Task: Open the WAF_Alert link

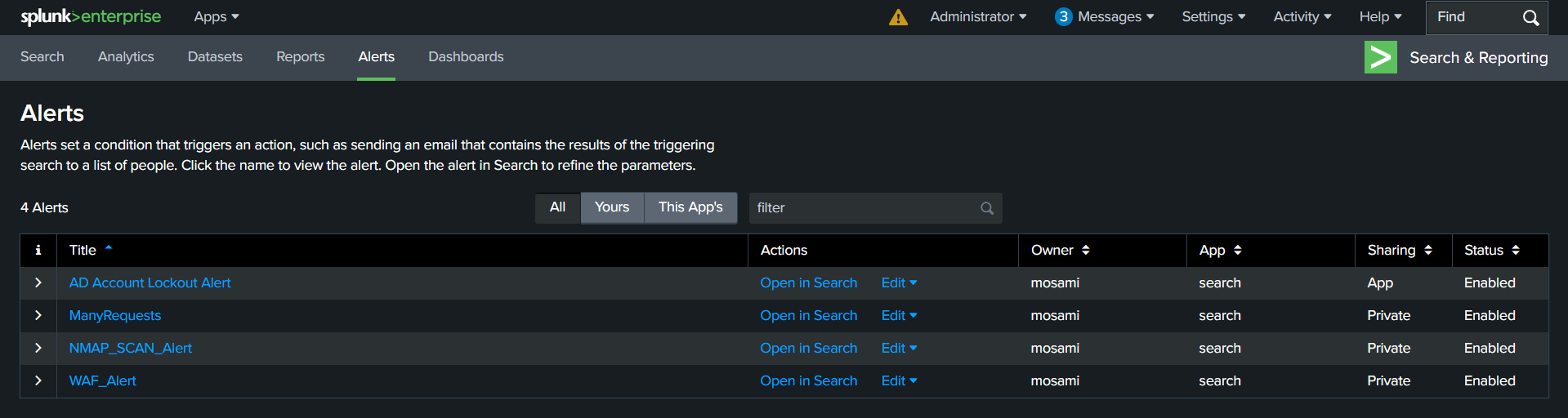Action: pos(102,380)
